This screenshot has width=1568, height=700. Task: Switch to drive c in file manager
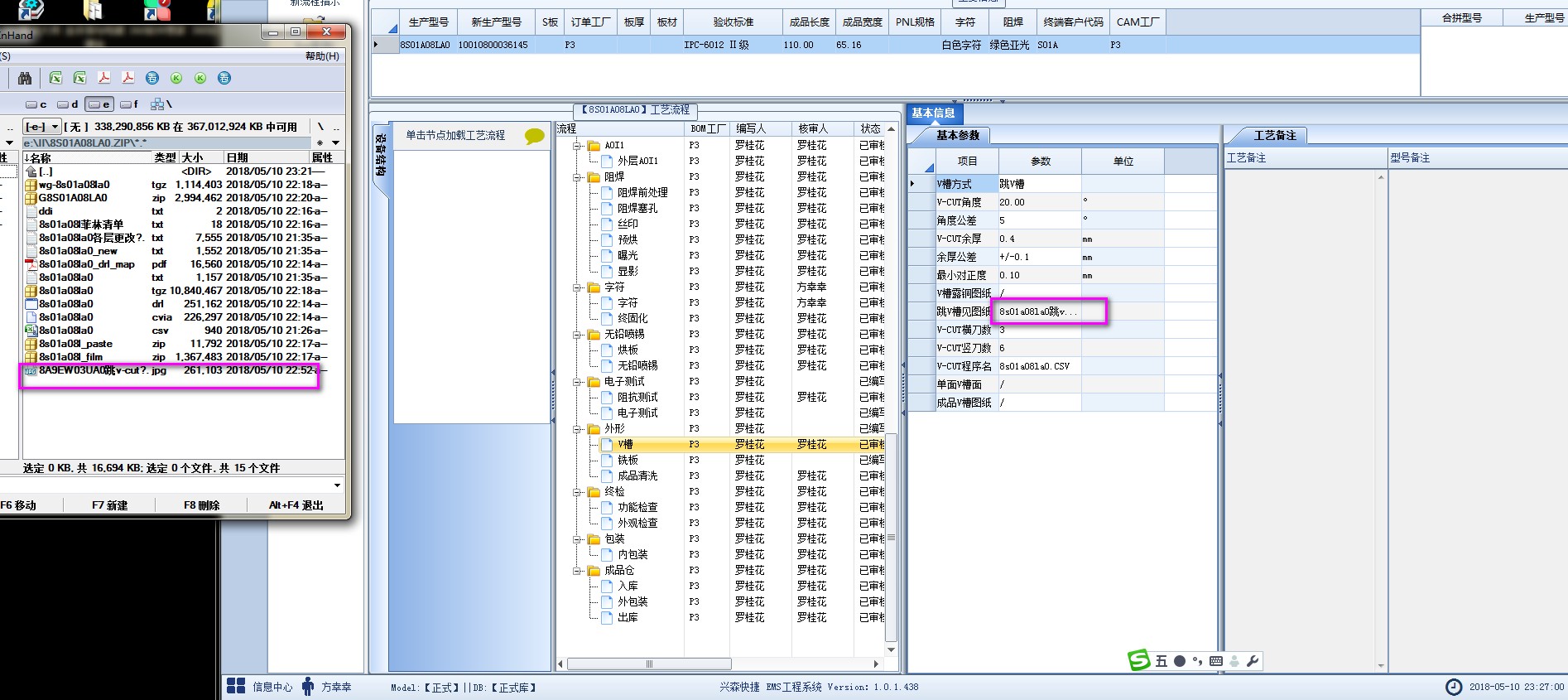36,104
